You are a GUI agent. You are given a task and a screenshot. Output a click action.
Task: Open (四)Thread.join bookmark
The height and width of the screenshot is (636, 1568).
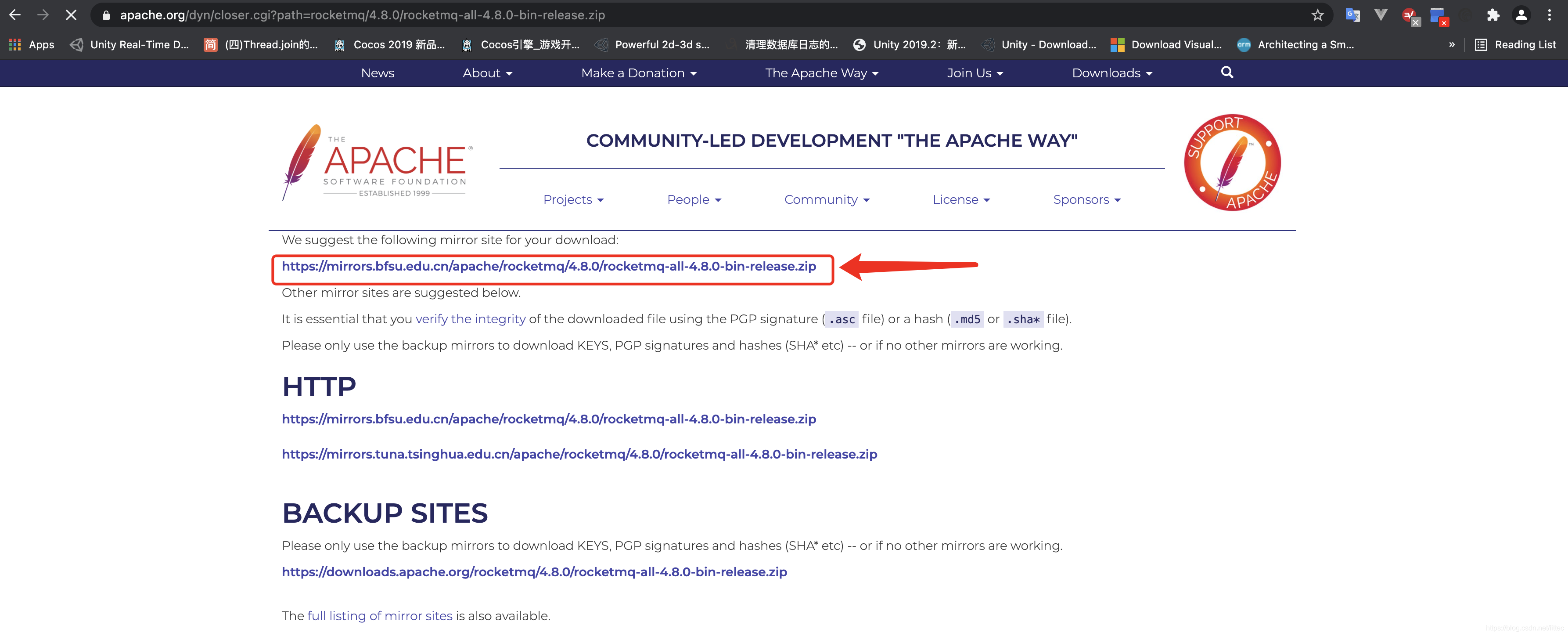click(x=260, y=44)
